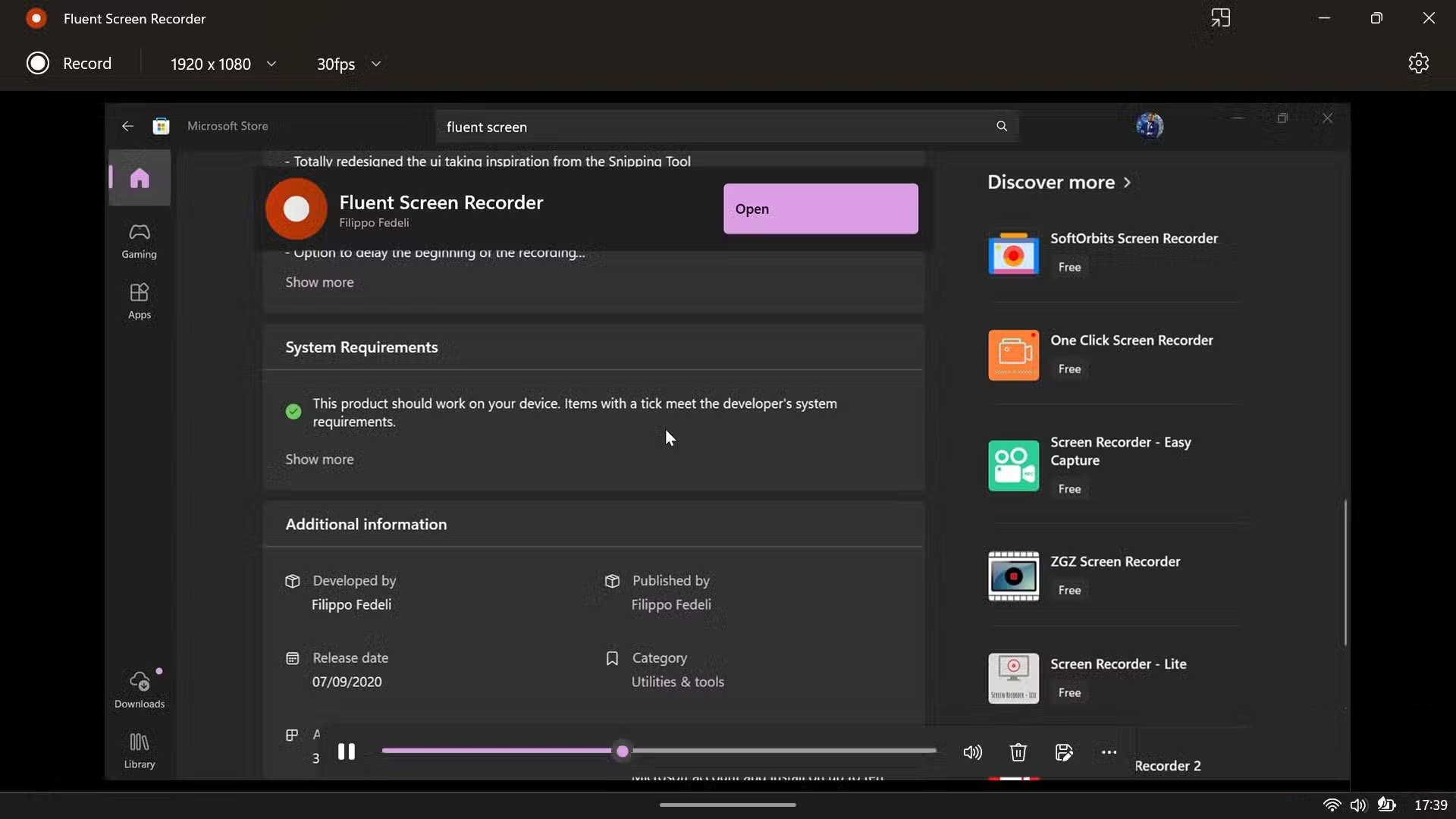Mute the playback audio

(x=972, y=752)
